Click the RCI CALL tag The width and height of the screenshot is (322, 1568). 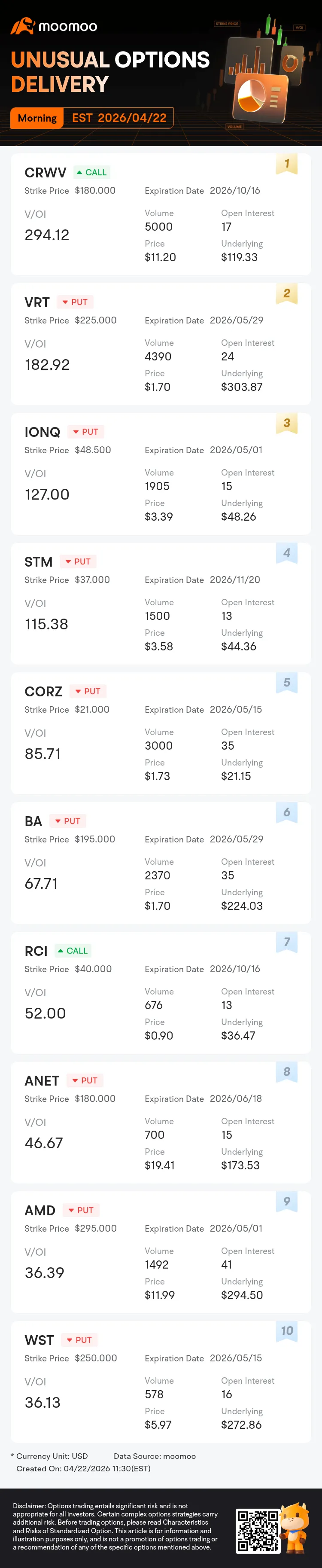click(x=73, y=951)
